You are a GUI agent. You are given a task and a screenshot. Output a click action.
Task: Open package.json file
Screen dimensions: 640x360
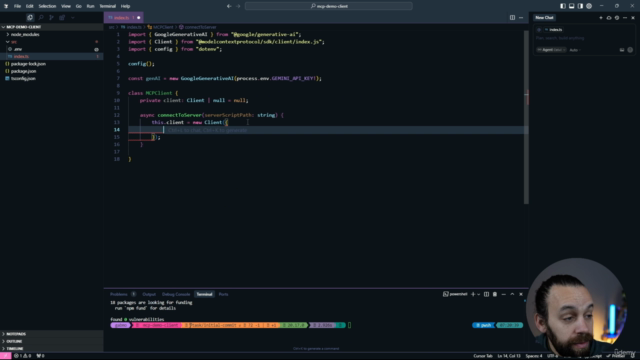pyautogui.click(x=51, y=71)
